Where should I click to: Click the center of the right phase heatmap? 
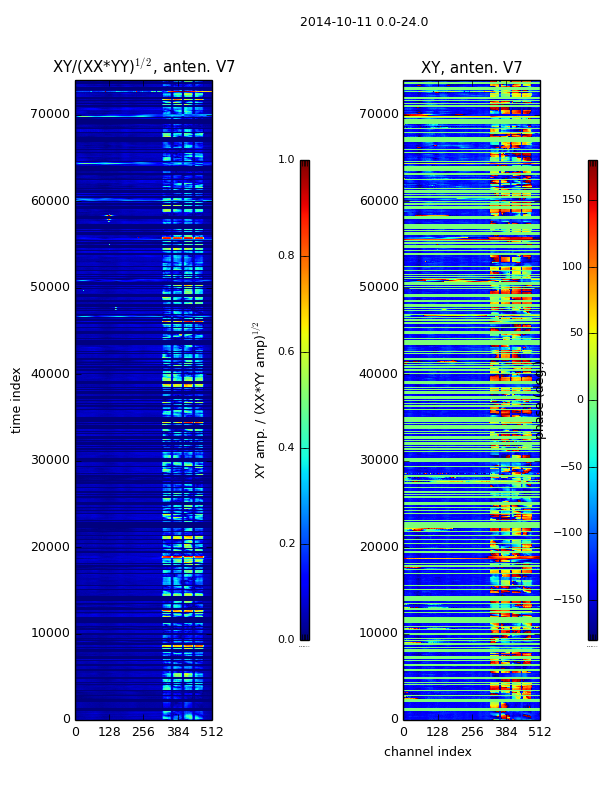tap(471, 400)
